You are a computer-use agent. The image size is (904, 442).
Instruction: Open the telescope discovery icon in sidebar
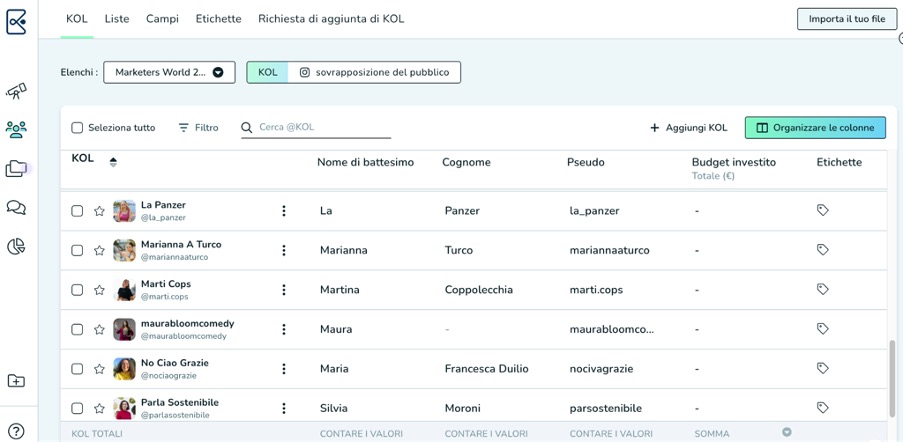[x=16, y=92]
